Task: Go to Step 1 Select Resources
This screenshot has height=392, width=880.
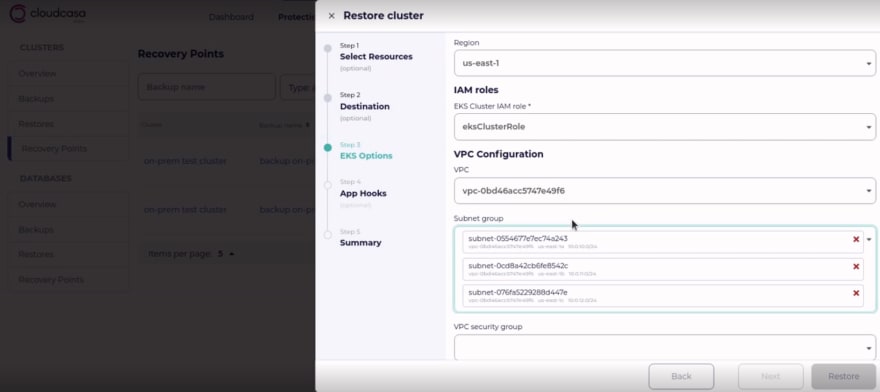Action: pyautogui.click(x=375, y=57)
